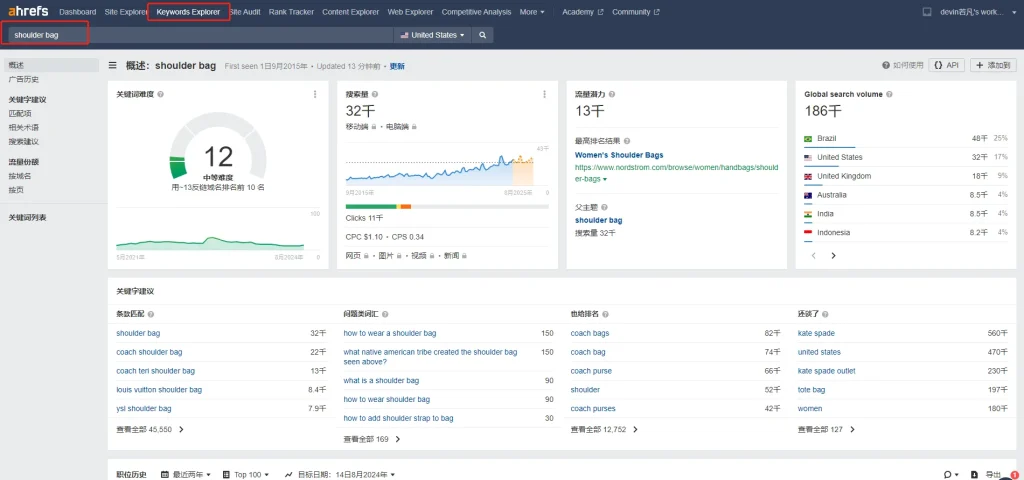This screenshot has height=480, width=1024.
Task: Open 关键词列表 in sidebar
Action: tap(27, 217)
